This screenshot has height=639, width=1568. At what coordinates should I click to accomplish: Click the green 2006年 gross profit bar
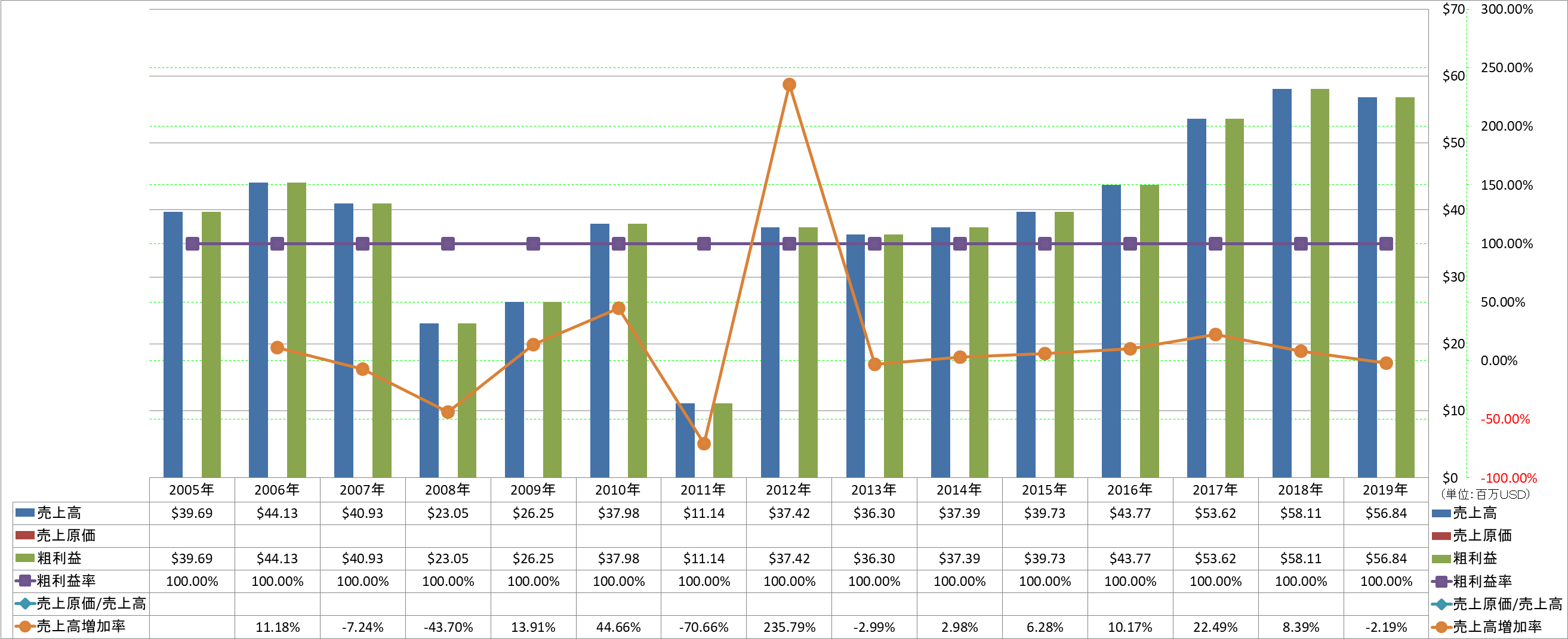pos(297,330)
